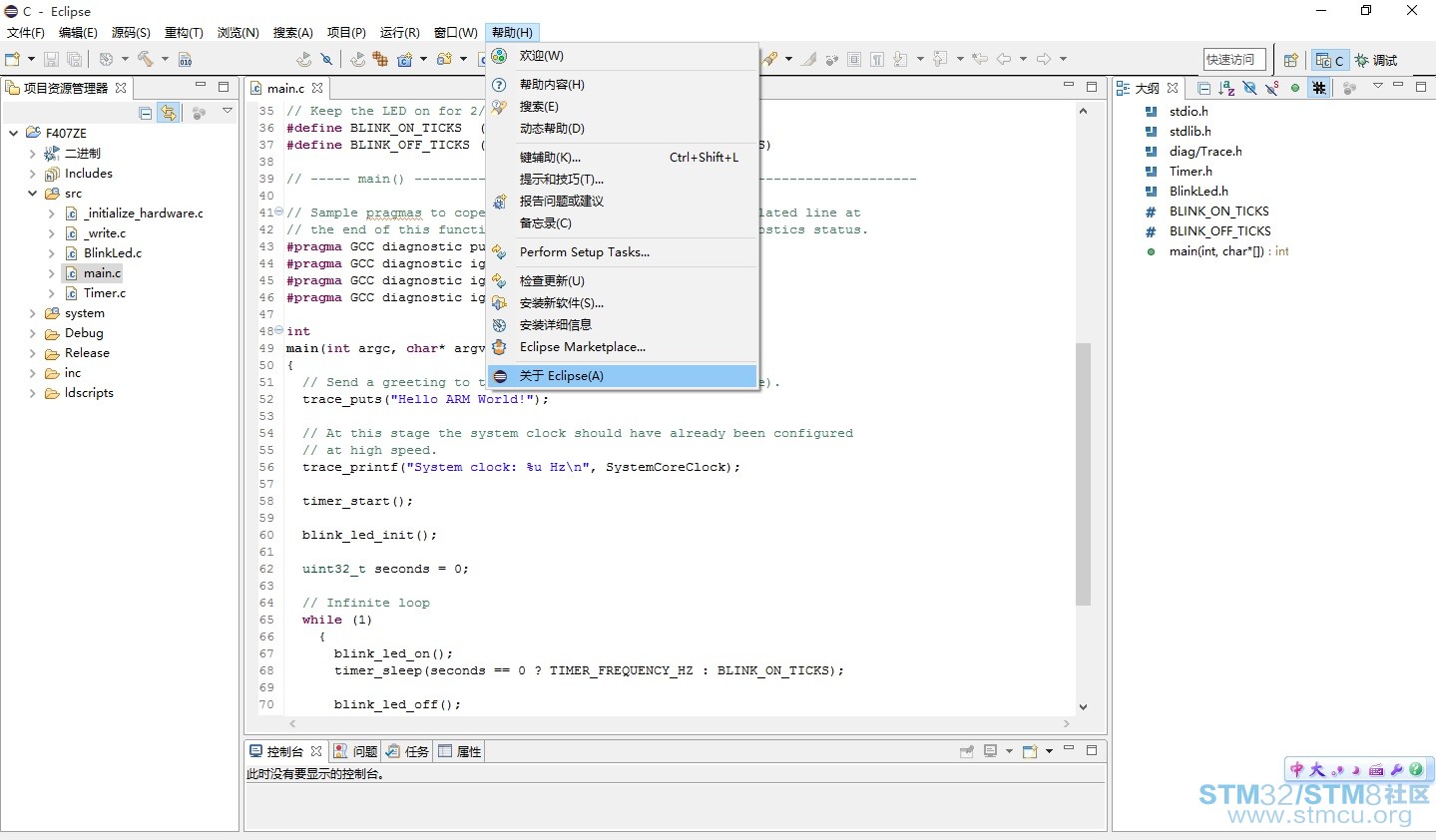Click the build hammer icon in toolbar
The width and height of the screenshot is (1436, 840).
click(146, 60)
